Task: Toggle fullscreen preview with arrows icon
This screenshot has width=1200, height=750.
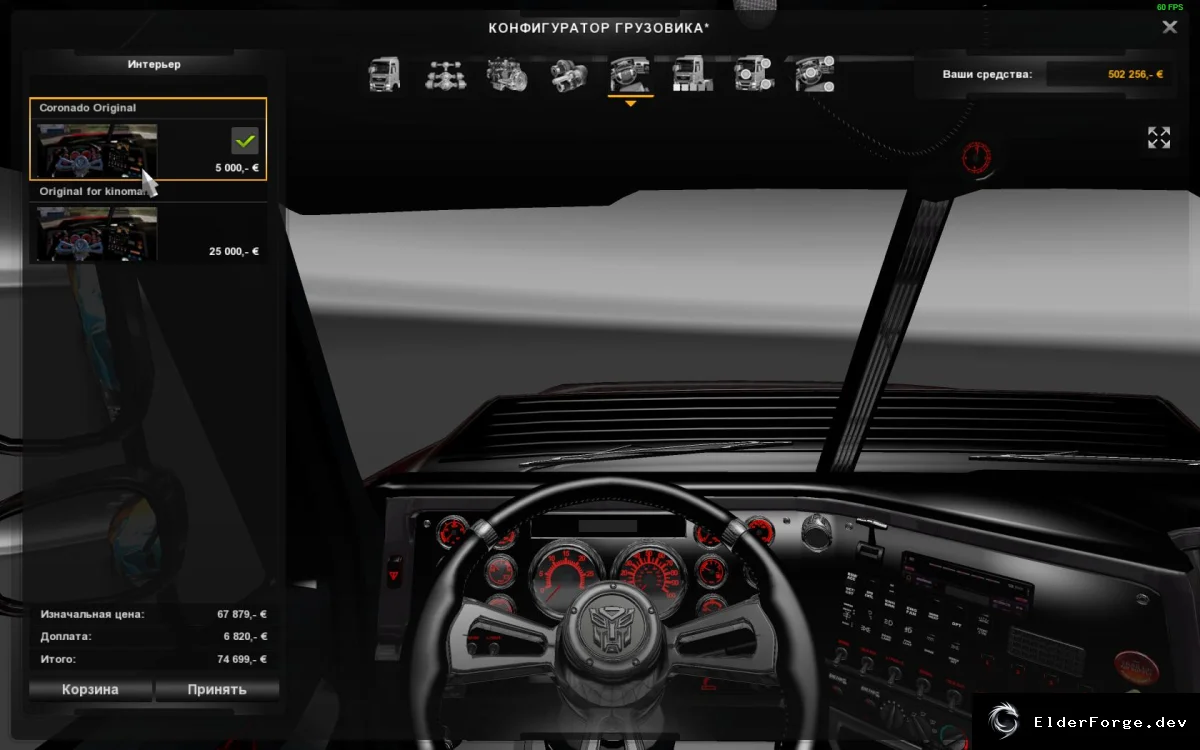Action: point(1159,138)
